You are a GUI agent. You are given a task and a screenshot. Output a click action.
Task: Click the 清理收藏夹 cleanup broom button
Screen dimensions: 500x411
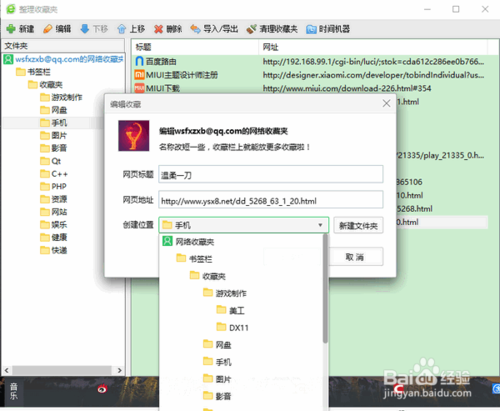click(x=272, y=29)
